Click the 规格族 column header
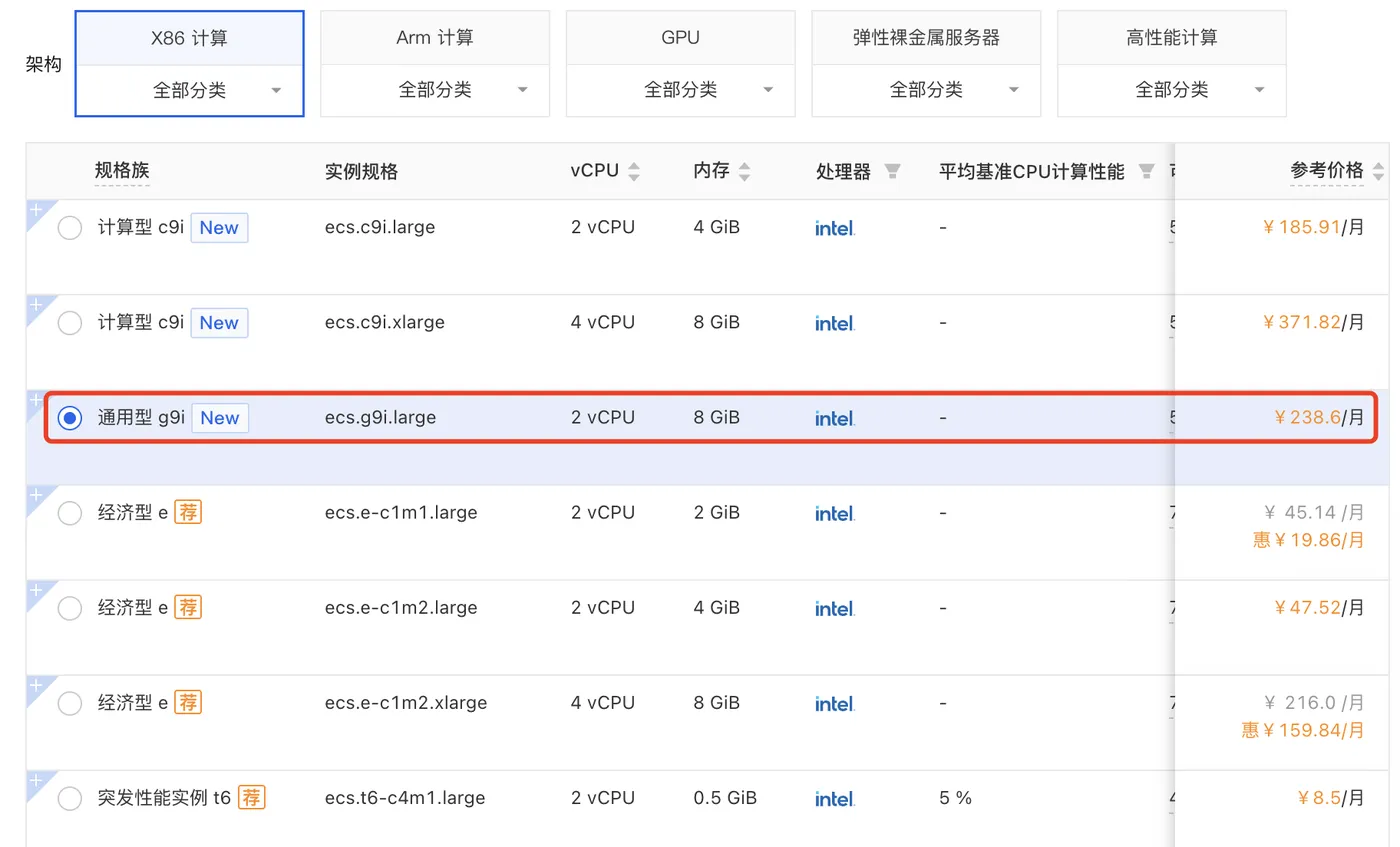Viewport: 1400px width, 847px height. pos(122,171)
